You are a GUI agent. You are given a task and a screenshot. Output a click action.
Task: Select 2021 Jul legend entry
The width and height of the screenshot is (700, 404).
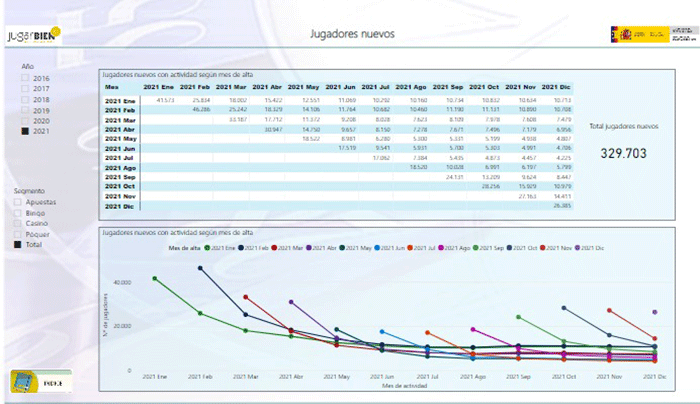tap(421, 248)
